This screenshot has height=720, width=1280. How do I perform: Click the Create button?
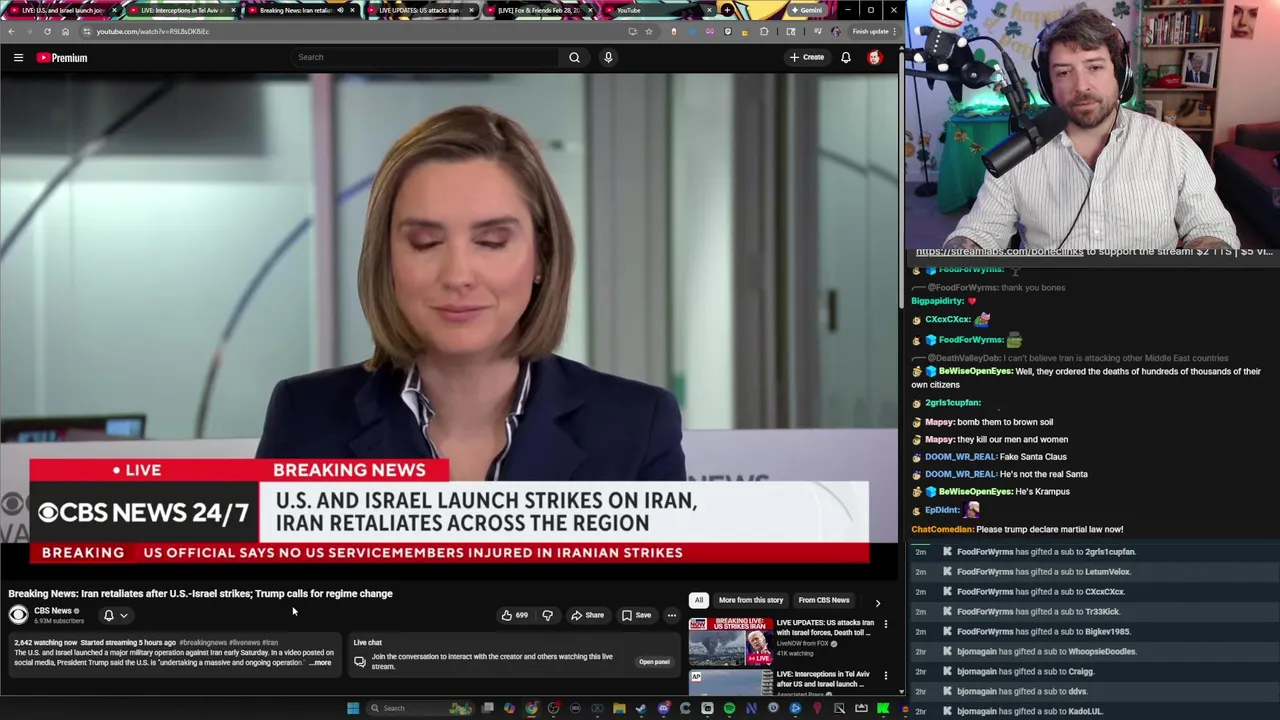[x=807, y=57]
